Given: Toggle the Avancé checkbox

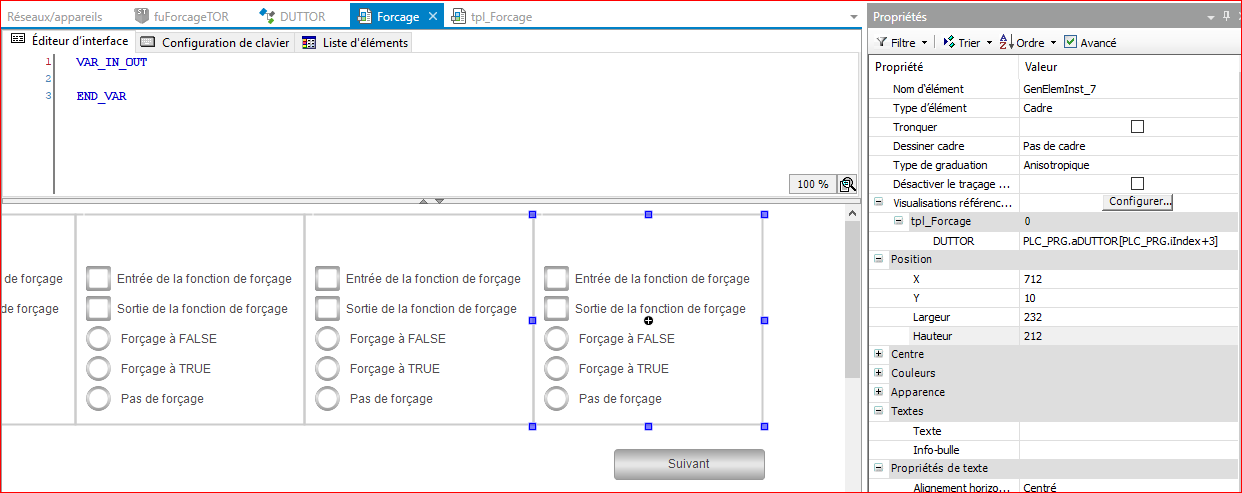Looking at the screenshot, I should (1071, 43).
